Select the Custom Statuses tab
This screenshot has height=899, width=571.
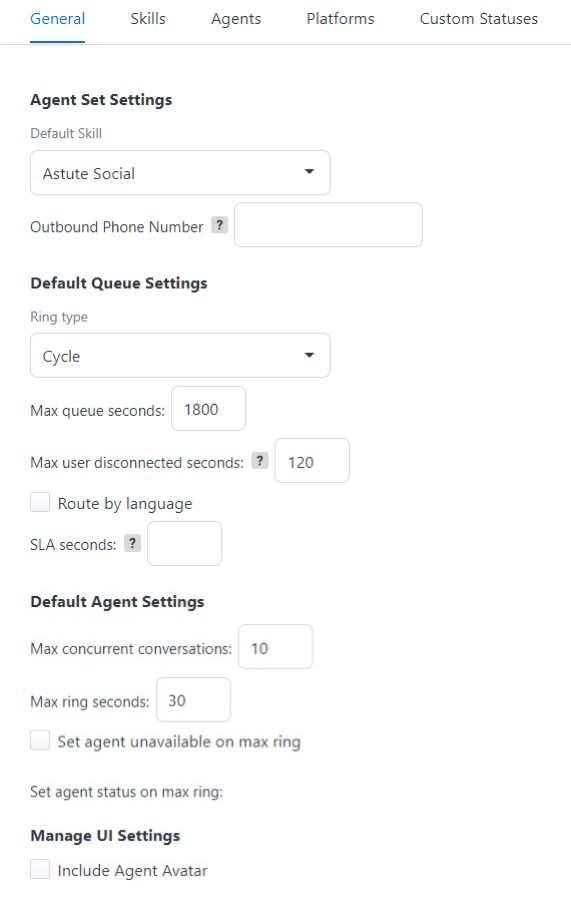click(x=479, y=19)
